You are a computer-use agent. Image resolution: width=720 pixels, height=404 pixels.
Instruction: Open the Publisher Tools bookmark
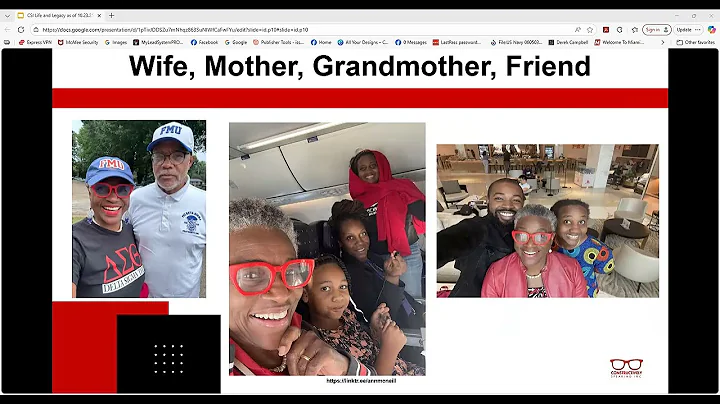(278, 42)
